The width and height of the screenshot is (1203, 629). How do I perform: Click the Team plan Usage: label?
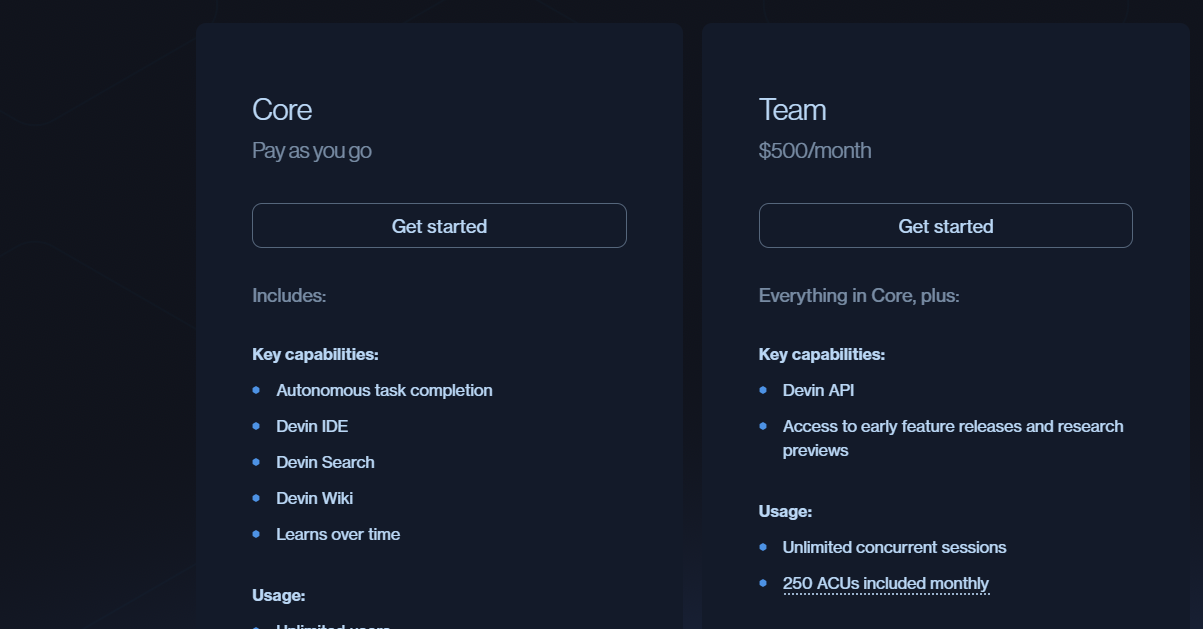(785, 511)
